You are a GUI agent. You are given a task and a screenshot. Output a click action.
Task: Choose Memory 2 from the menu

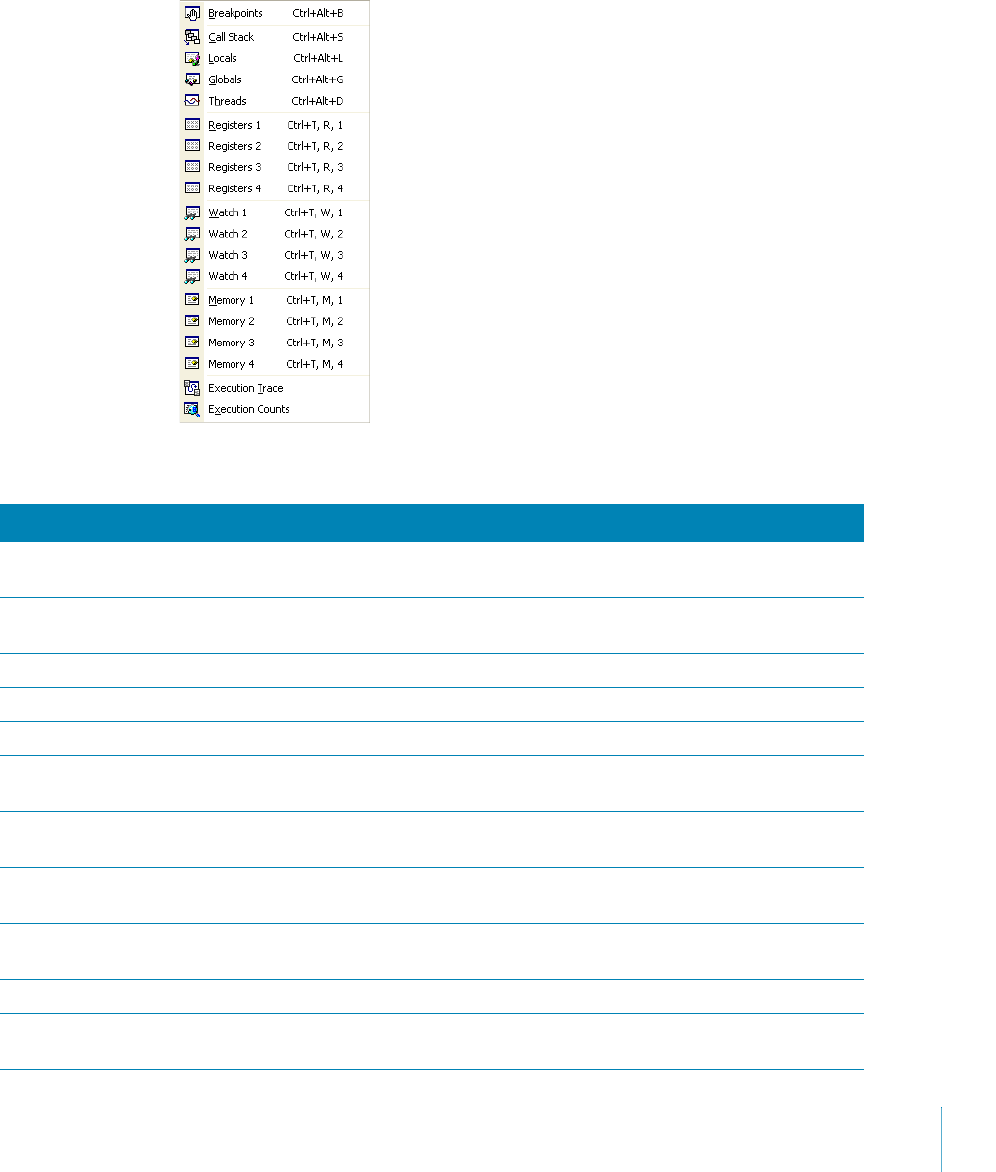pos(275,321)
